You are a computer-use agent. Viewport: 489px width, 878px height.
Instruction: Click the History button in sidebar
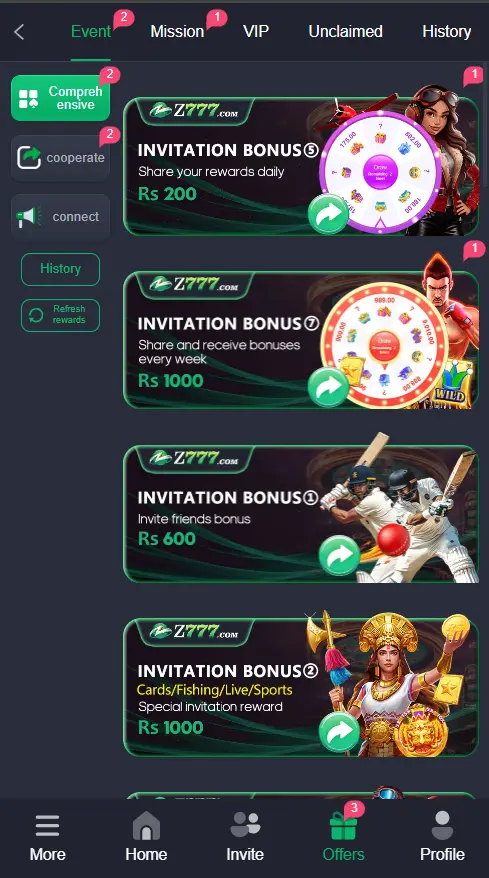[x=60, y=269]
